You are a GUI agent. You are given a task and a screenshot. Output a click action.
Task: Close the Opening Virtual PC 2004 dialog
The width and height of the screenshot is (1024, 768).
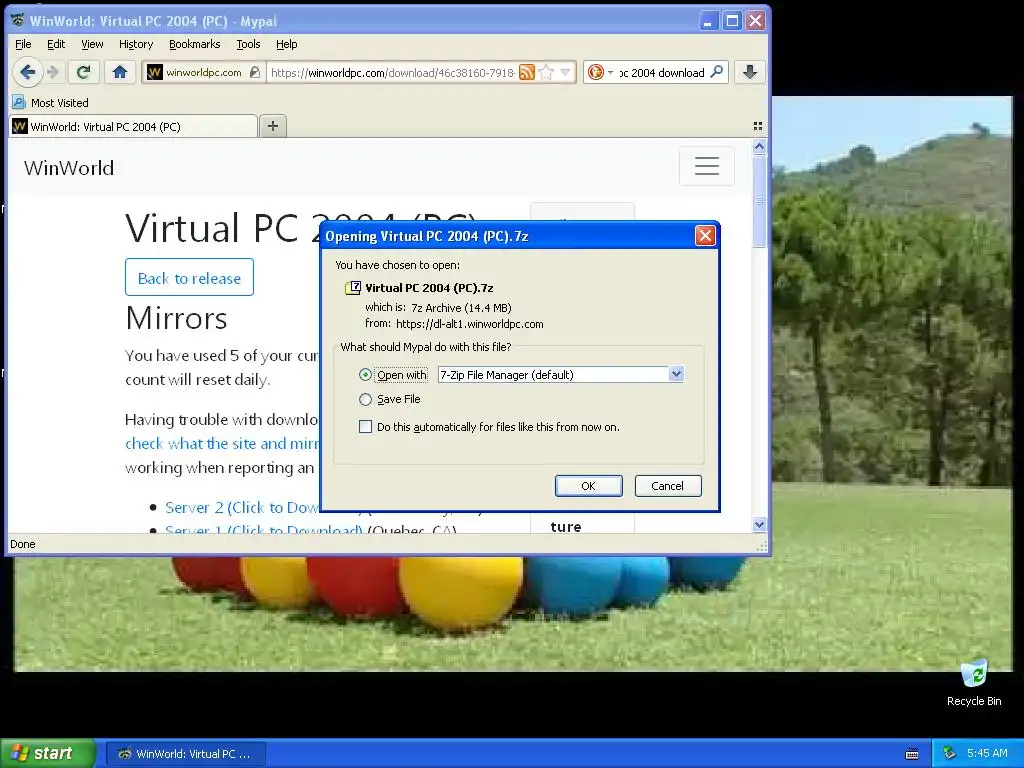coord(705,236)
